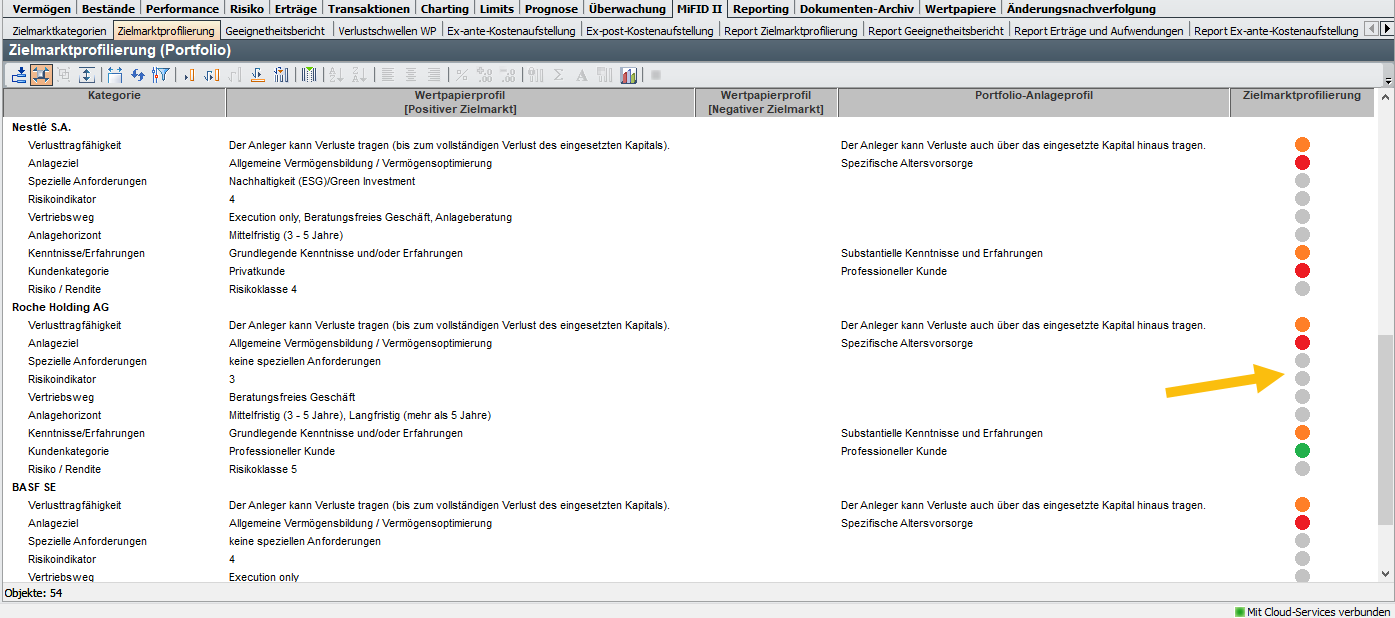Click the refresh arrows toolbar icon
1395x618 pixels.
[x=137, y=75]
